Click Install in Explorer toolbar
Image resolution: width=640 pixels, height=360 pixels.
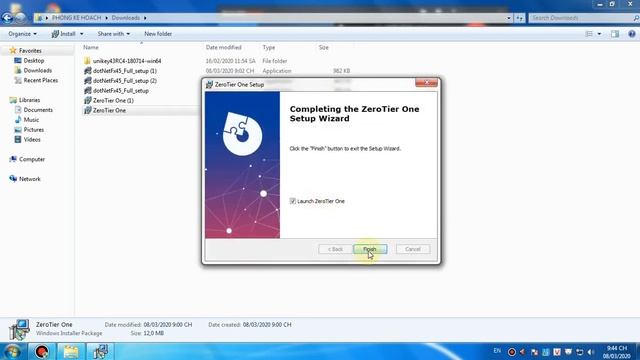coord(64,34)
